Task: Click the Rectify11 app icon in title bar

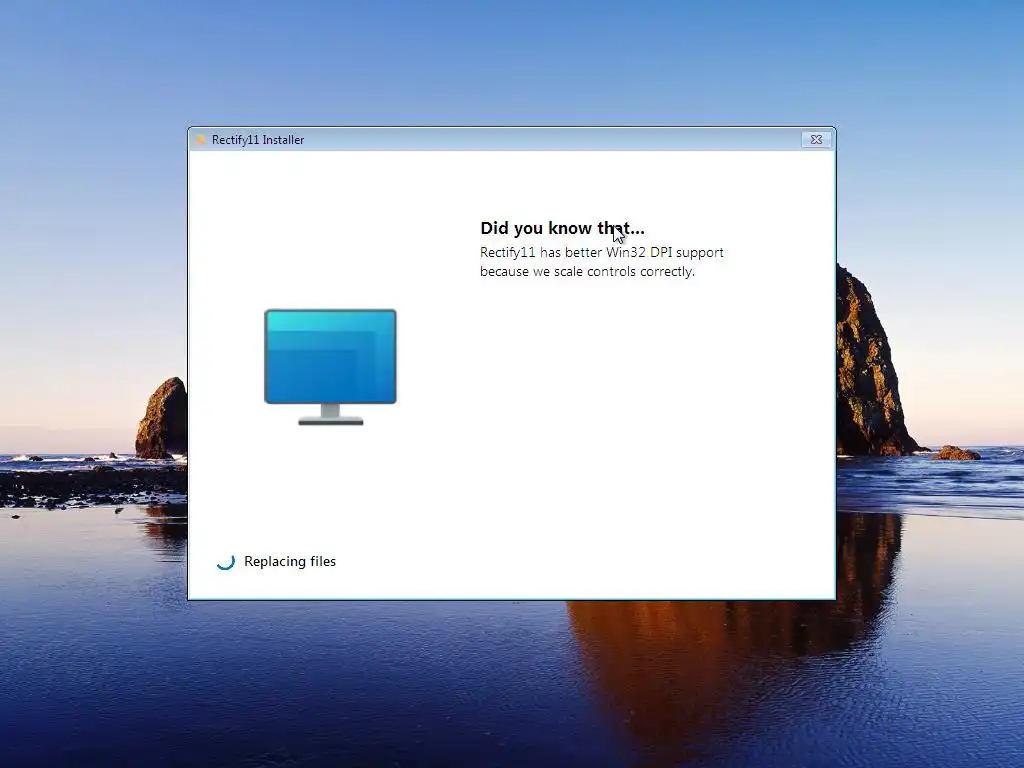Action: point(200,140)
